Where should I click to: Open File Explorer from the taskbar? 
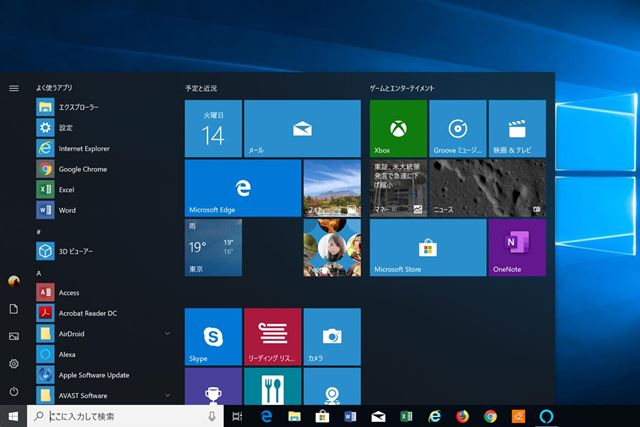tap(294, 416)
